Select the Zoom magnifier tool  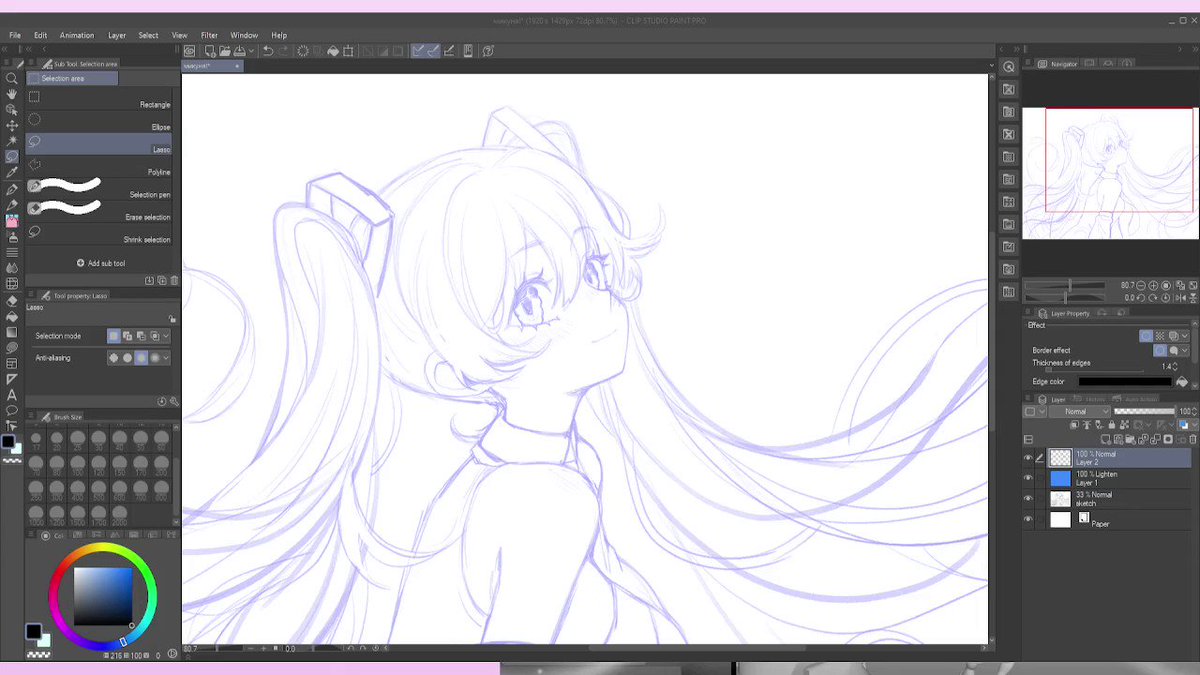[12, 78]
